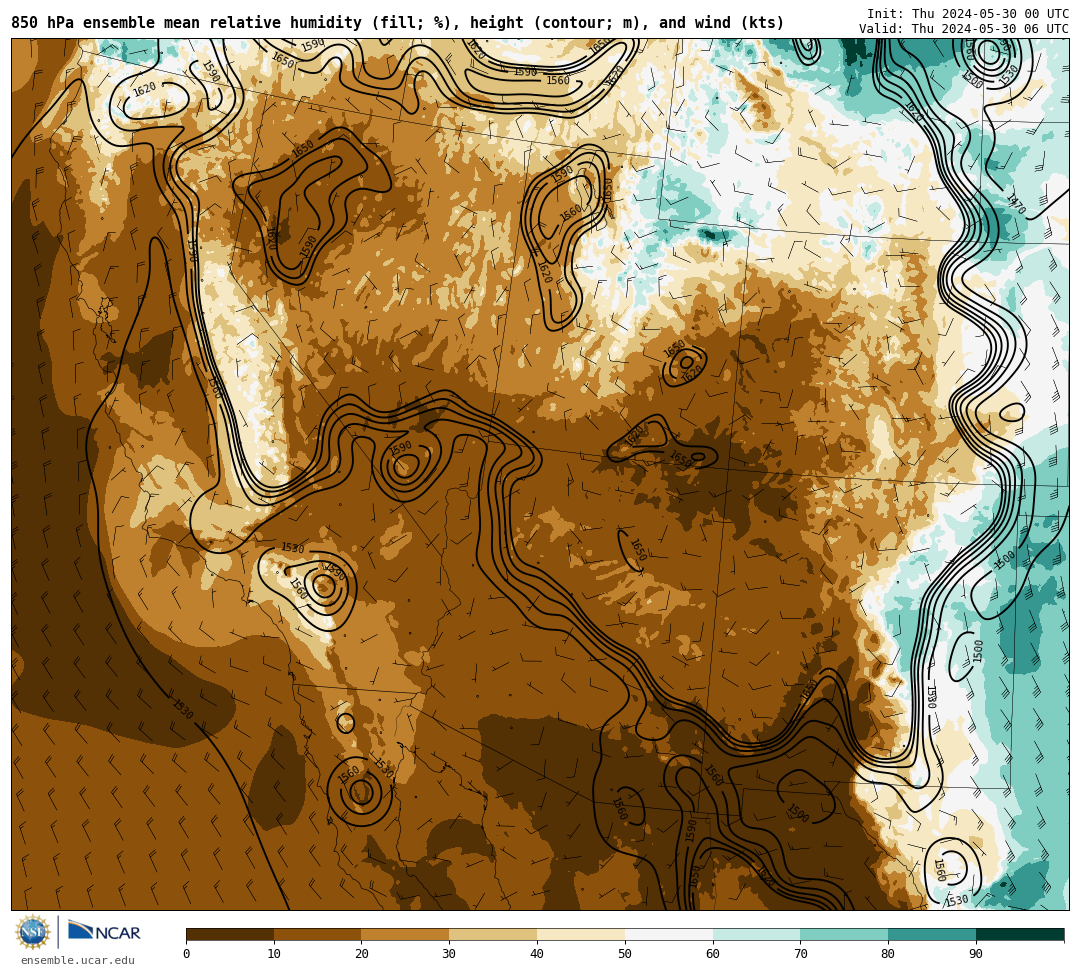The height and width of the screenshot is (973, 1080).
Task: Pick the 40–50% pale cream colorbar segment
Action: click(x=581, y=934)
